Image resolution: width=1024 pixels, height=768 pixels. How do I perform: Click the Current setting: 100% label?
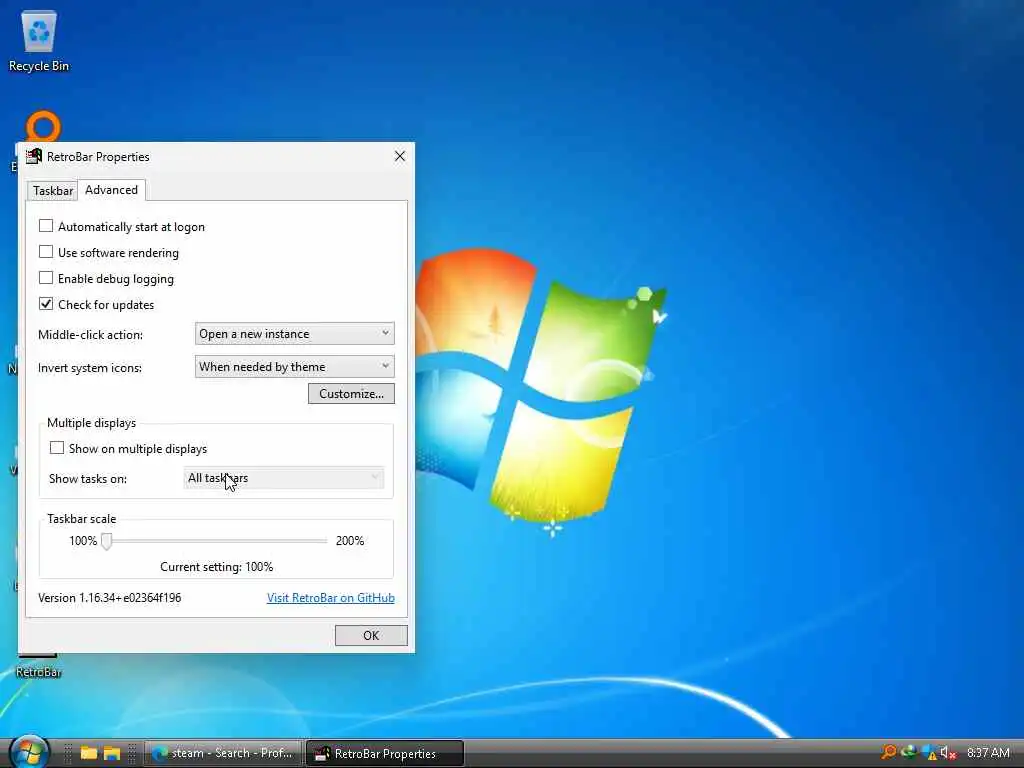click(x=217, y=567)
